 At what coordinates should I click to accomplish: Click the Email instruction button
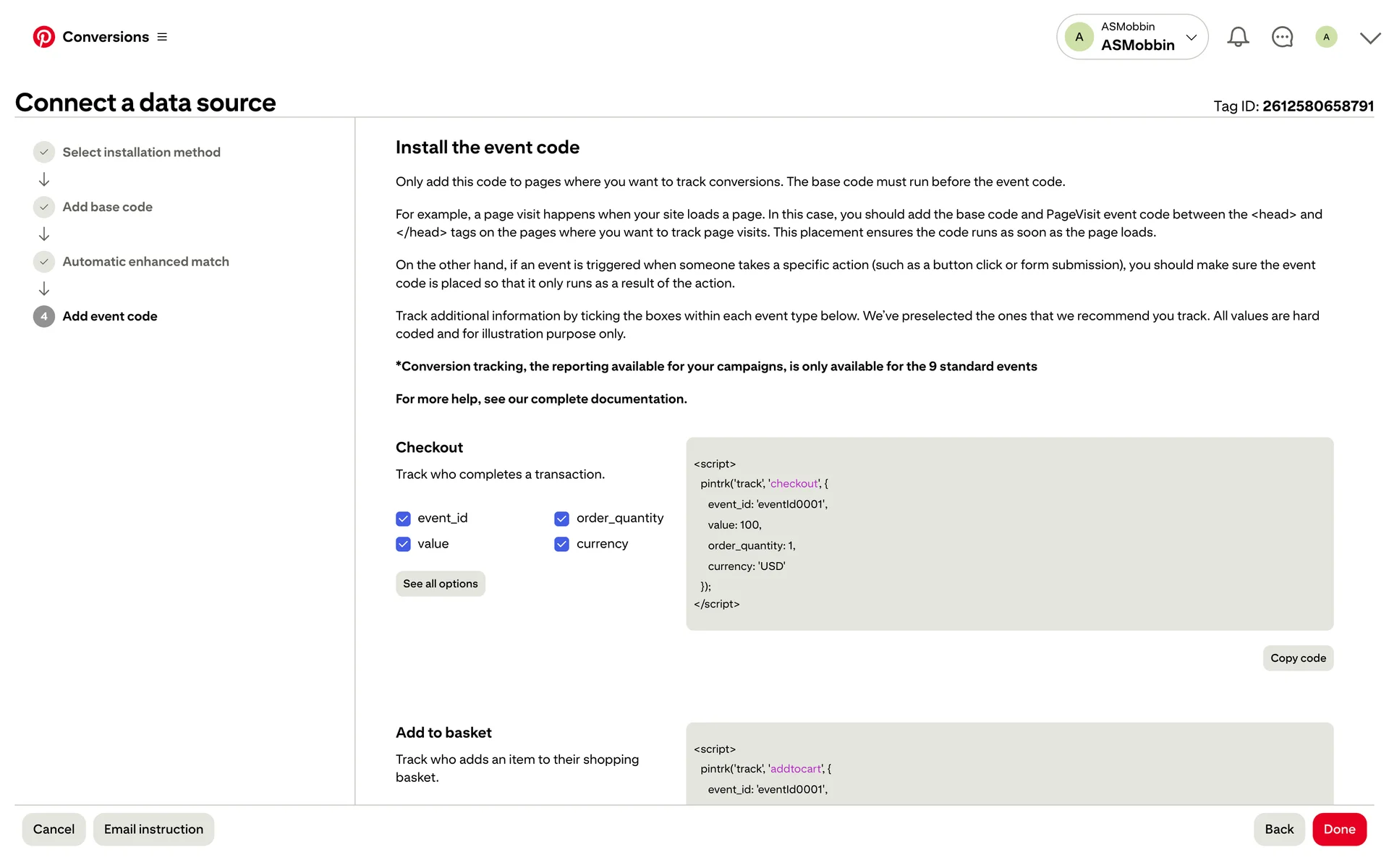point(153,829)
